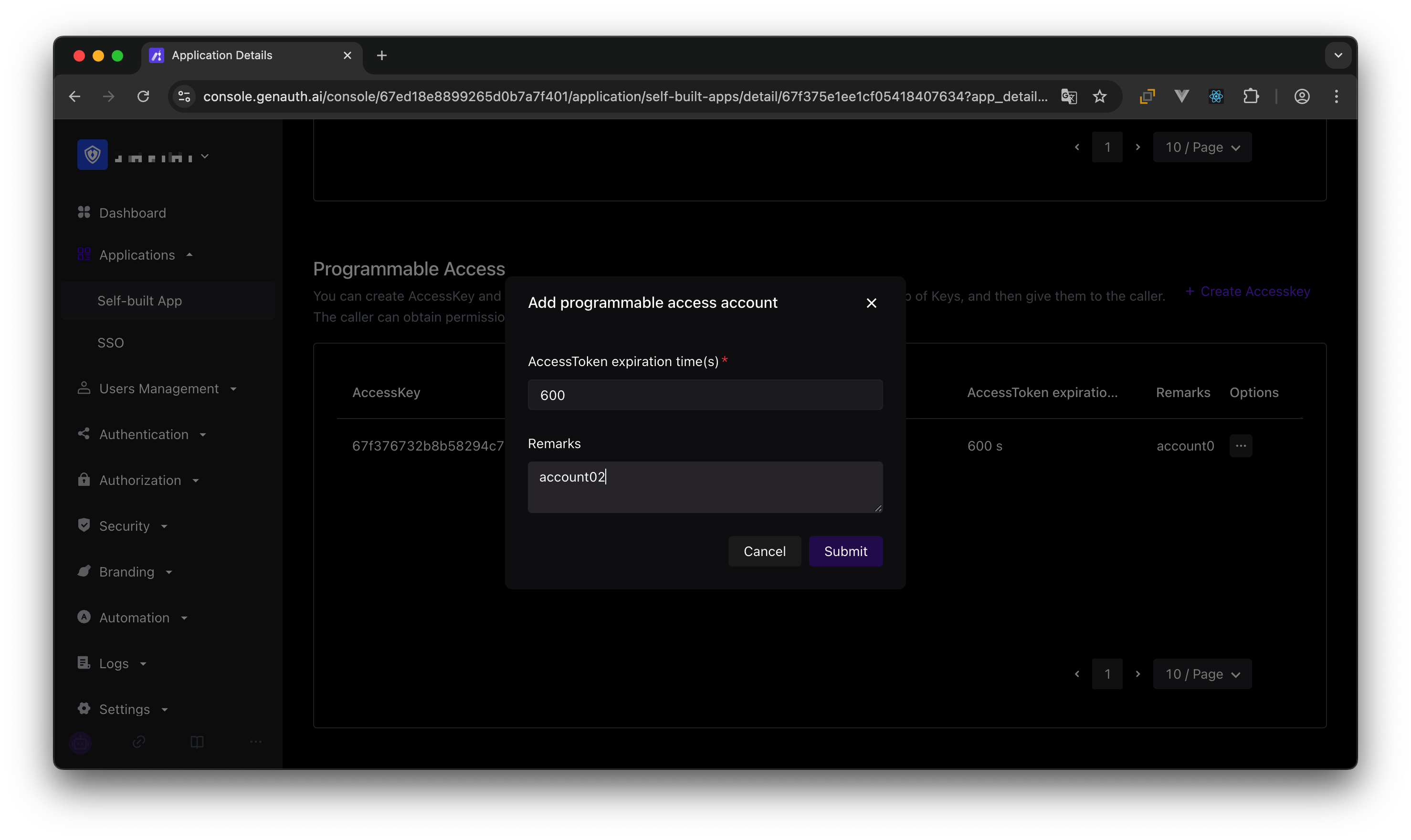Click the Logs document icon
Viewport: 1411px width, 840px height.
click(84, 663)
